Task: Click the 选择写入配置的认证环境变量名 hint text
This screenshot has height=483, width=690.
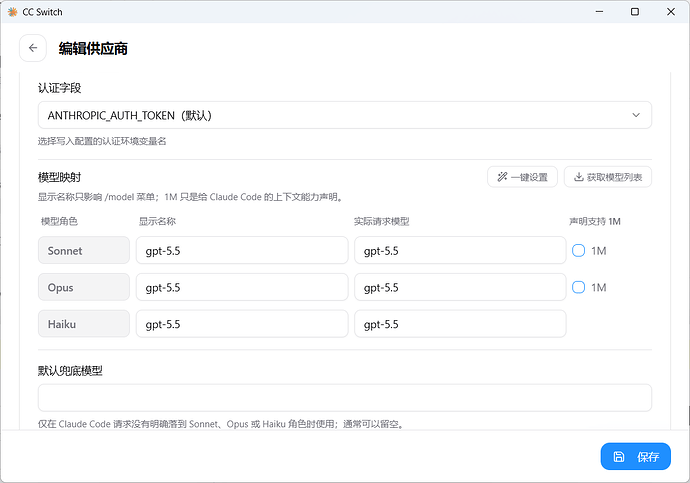Action: tap(102, 141)
